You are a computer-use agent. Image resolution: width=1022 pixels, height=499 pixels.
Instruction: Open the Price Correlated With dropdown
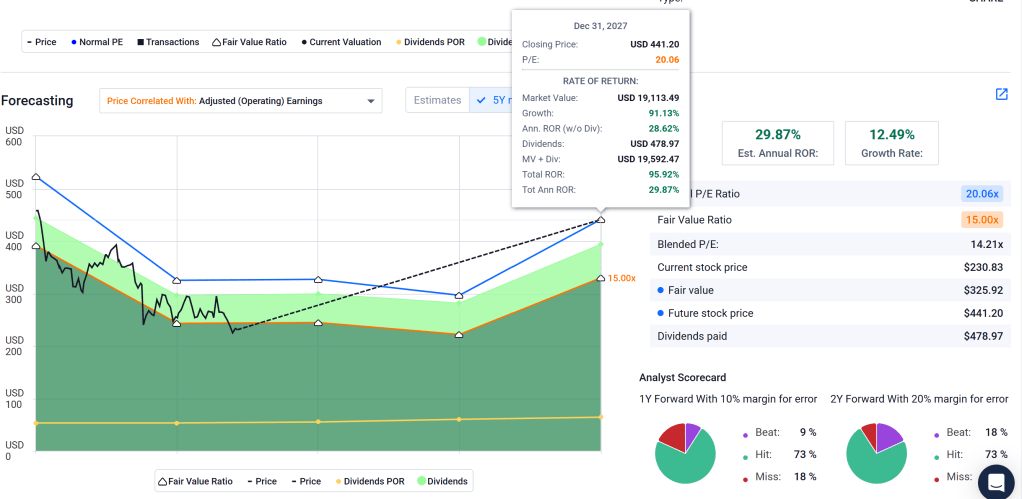click(x=240, y=100)
